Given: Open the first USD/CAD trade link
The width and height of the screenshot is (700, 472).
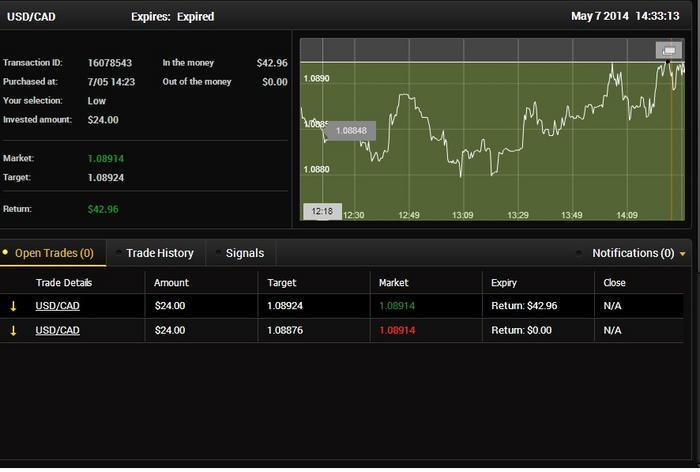Looking at the screenshot, I should [x=57, y=306].
